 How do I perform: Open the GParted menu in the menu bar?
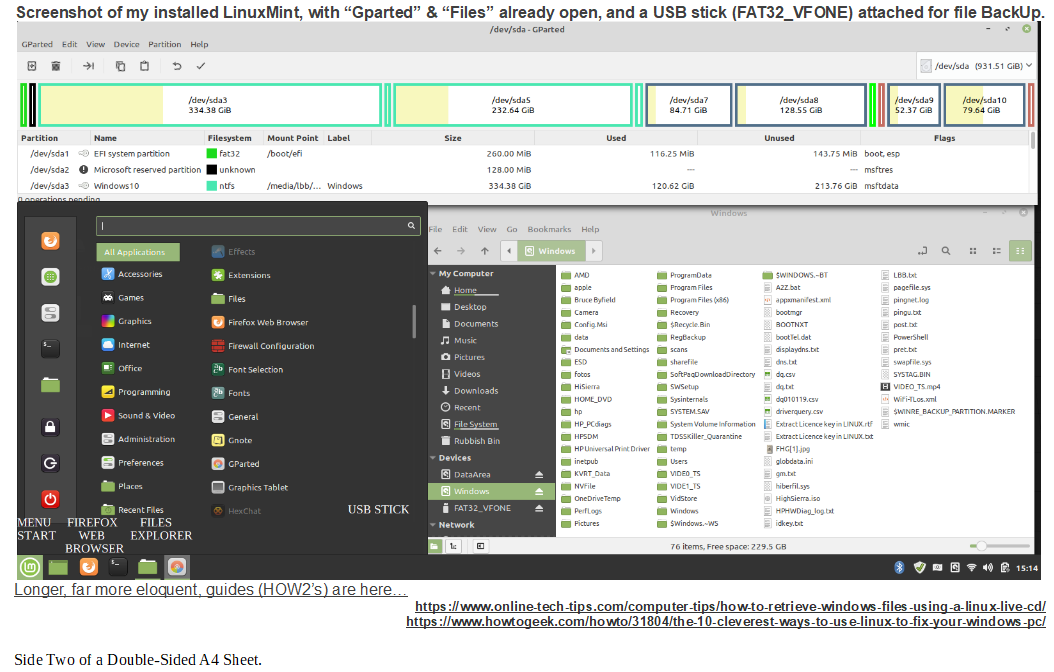(x=37, y=44)
